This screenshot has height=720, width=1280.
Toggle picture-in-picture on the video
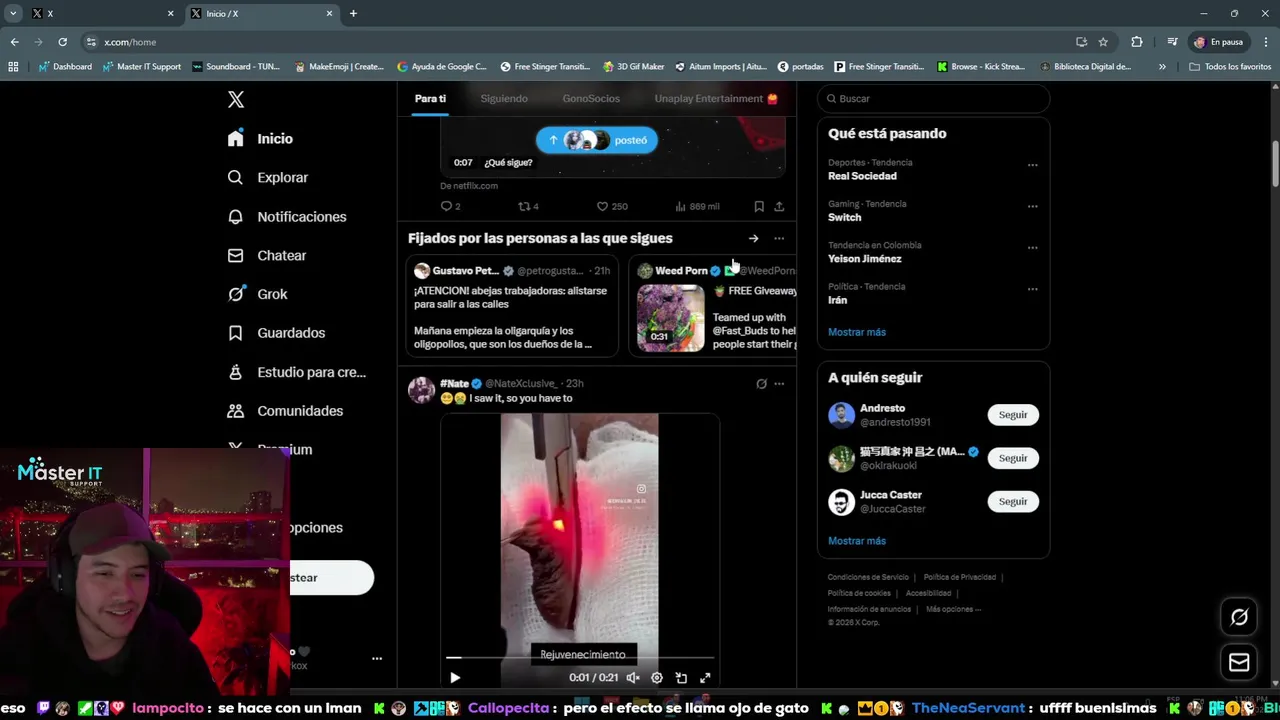pyautogui.click(x=681, y=677)
